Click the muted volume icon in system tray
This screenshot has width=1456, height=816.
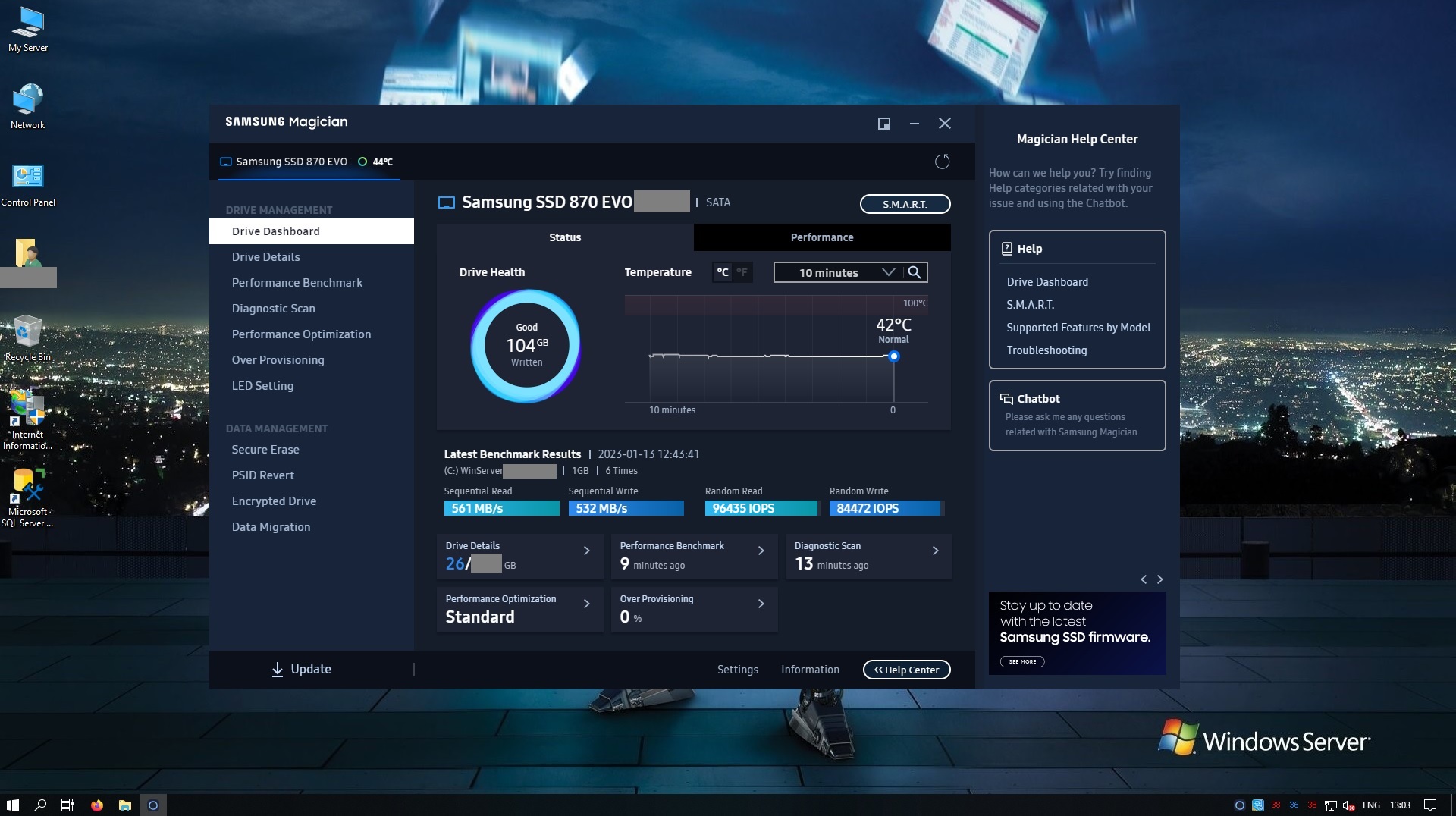point(1348,805)
